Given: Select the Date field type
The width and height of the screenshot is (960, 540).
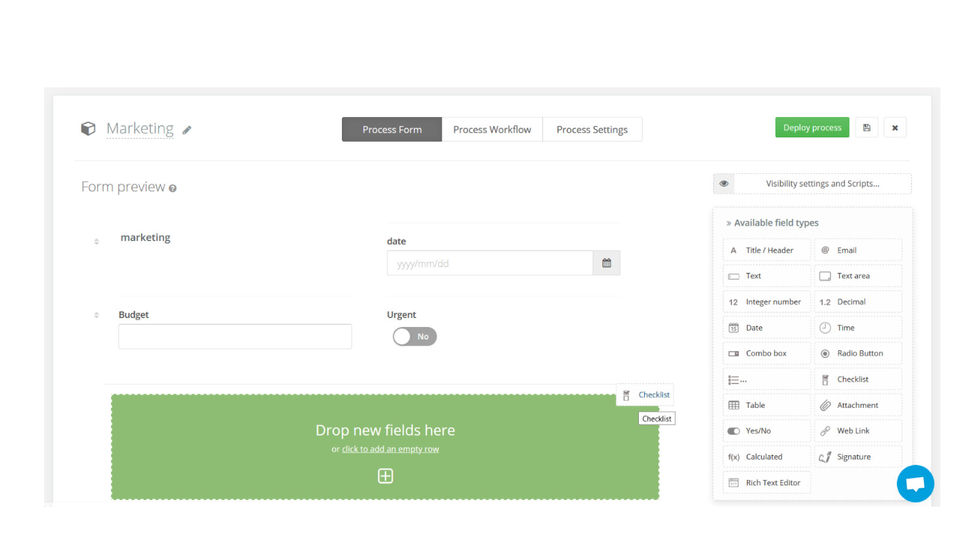Looking at the screenshot, I should (x=767, y=328).
